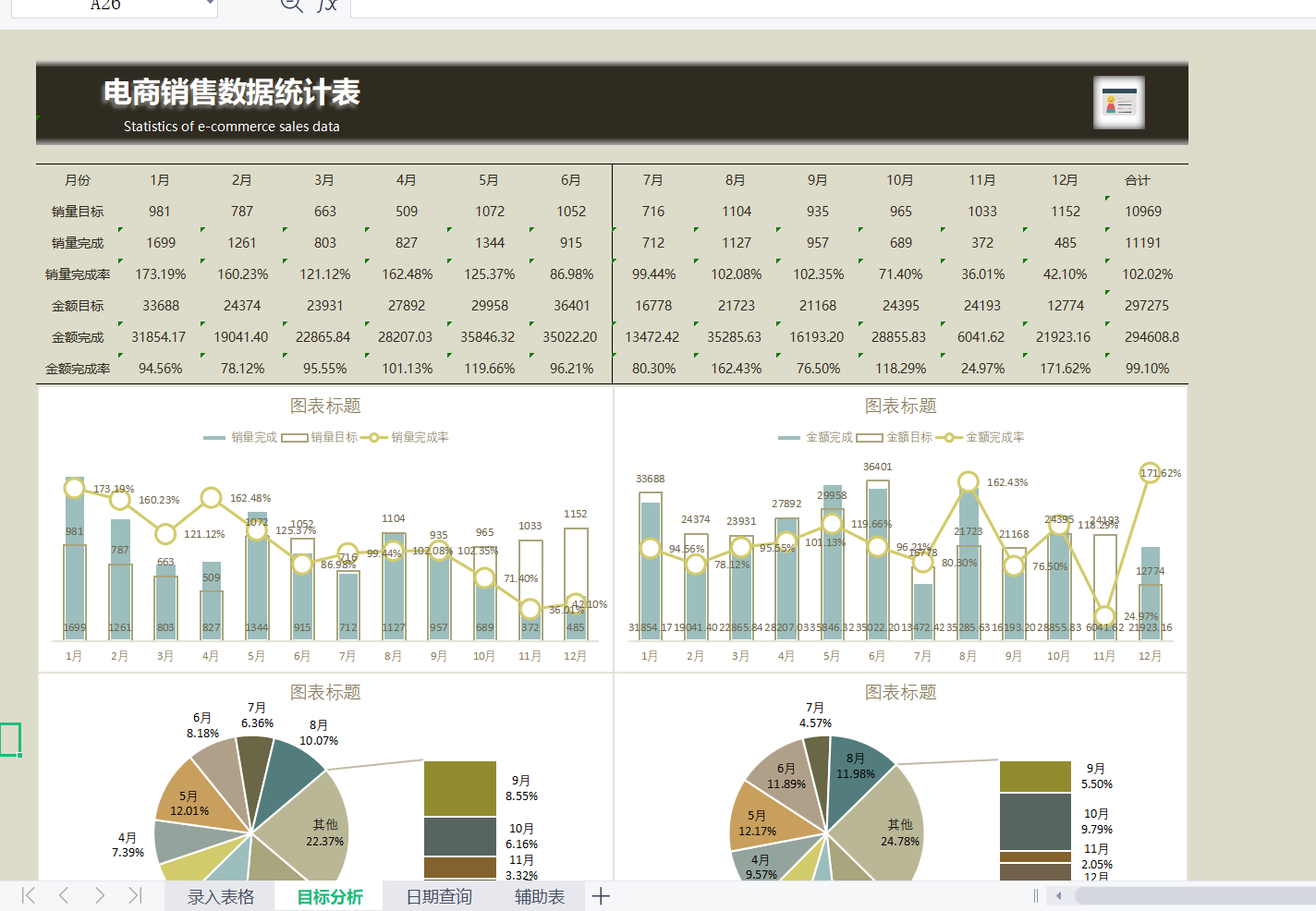Select the 金额目标 row label in the table
The height and width of the screenshot is (911, 1316).
click(x=78, y=306)
